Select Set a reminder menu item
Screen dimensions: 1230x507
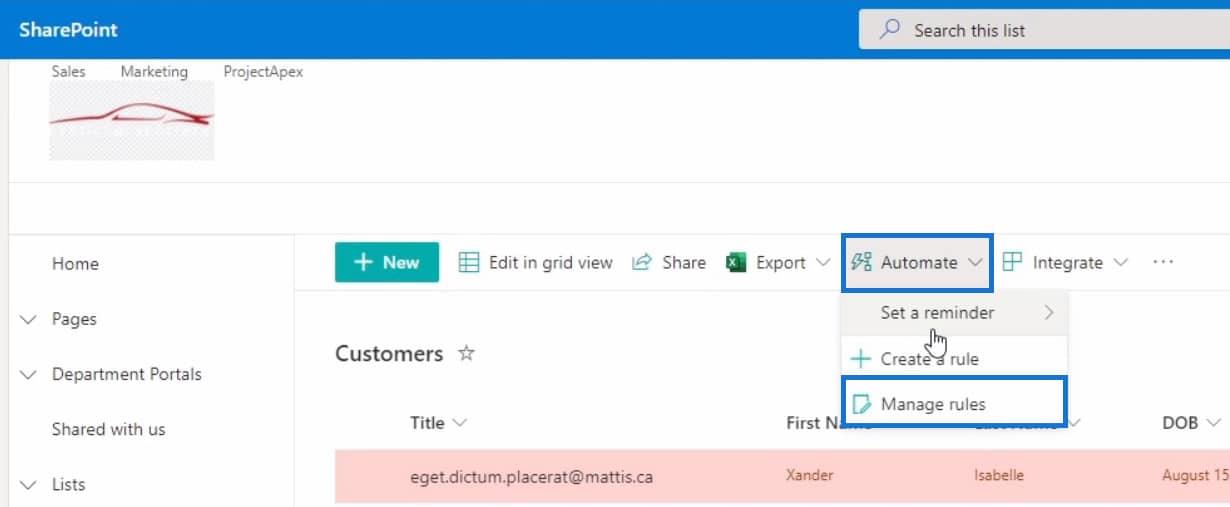coord(955,312)
